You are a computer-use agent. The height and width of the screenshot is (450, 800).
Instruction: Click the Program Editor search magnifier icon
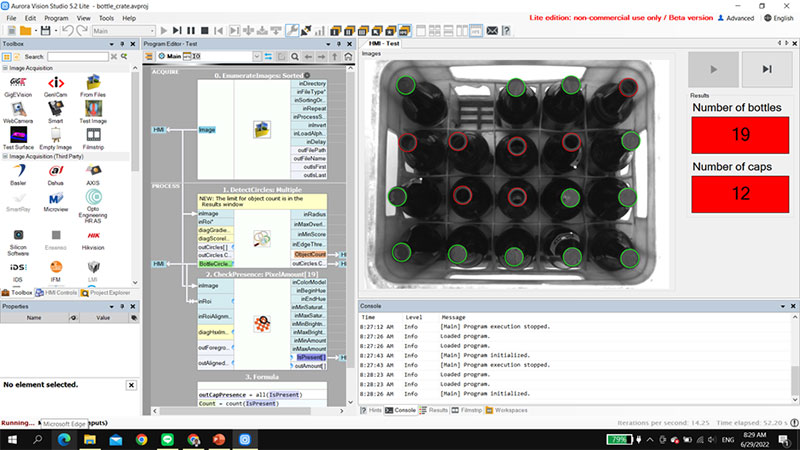(x=295, y=57)
